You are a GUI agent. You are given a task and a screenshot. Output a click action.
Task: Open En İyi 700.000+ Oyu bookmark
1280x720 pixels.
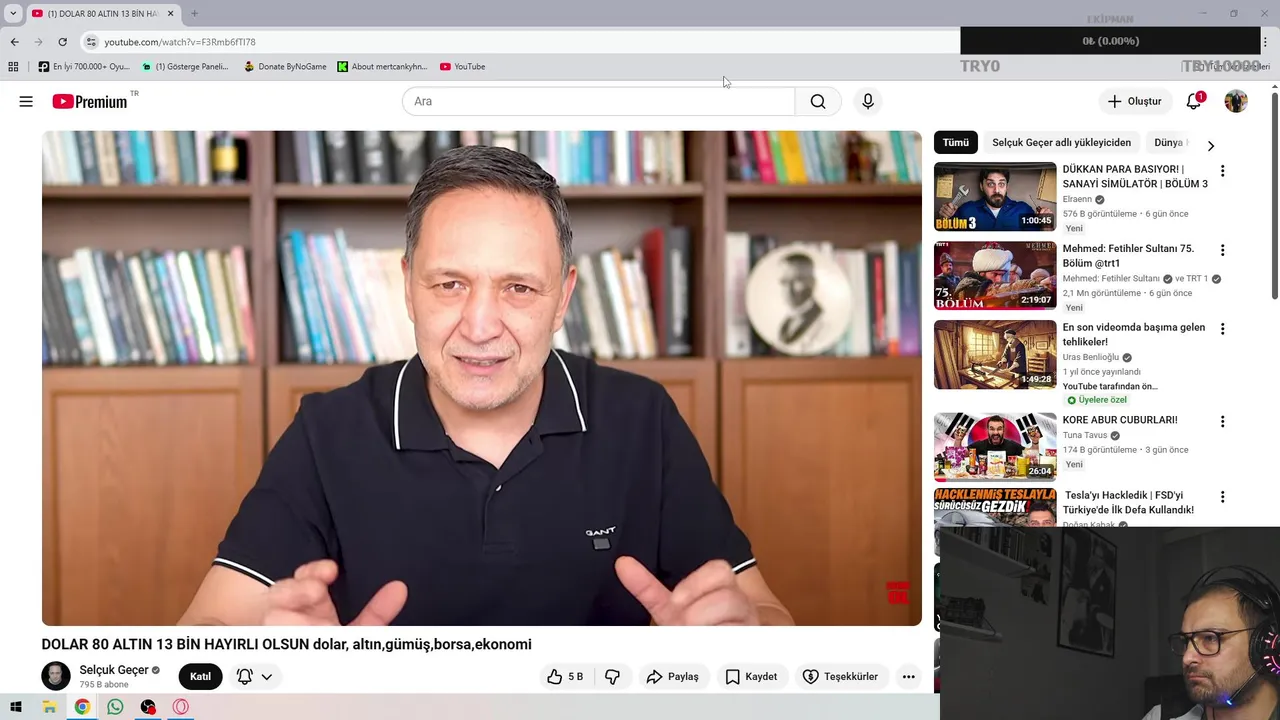[84, 67]
